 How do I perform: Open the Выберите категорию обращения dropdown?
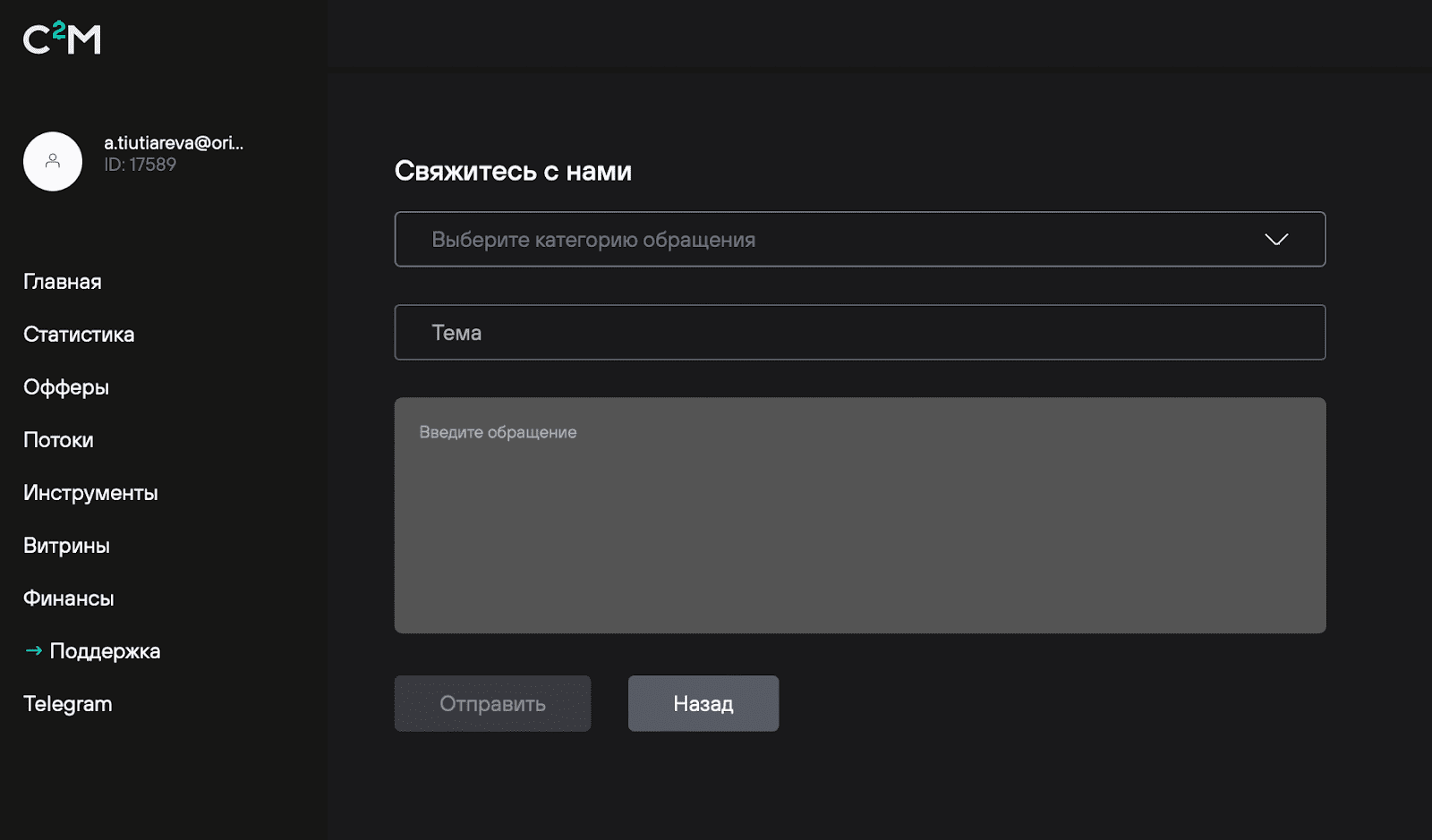[x=859, y=239]
